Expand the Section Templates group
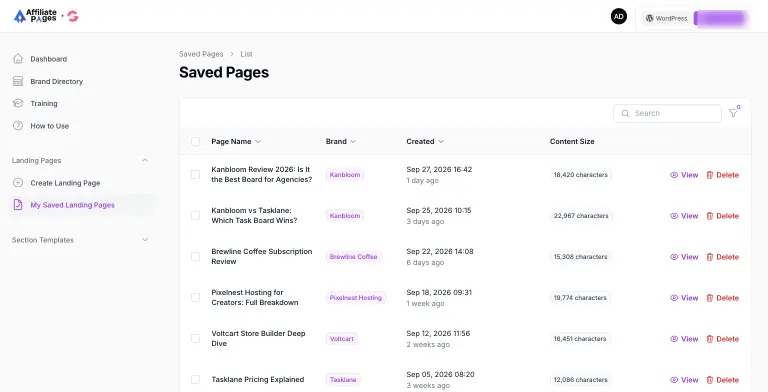This screenshot has width=768, height=392. (x=144, y=240)
